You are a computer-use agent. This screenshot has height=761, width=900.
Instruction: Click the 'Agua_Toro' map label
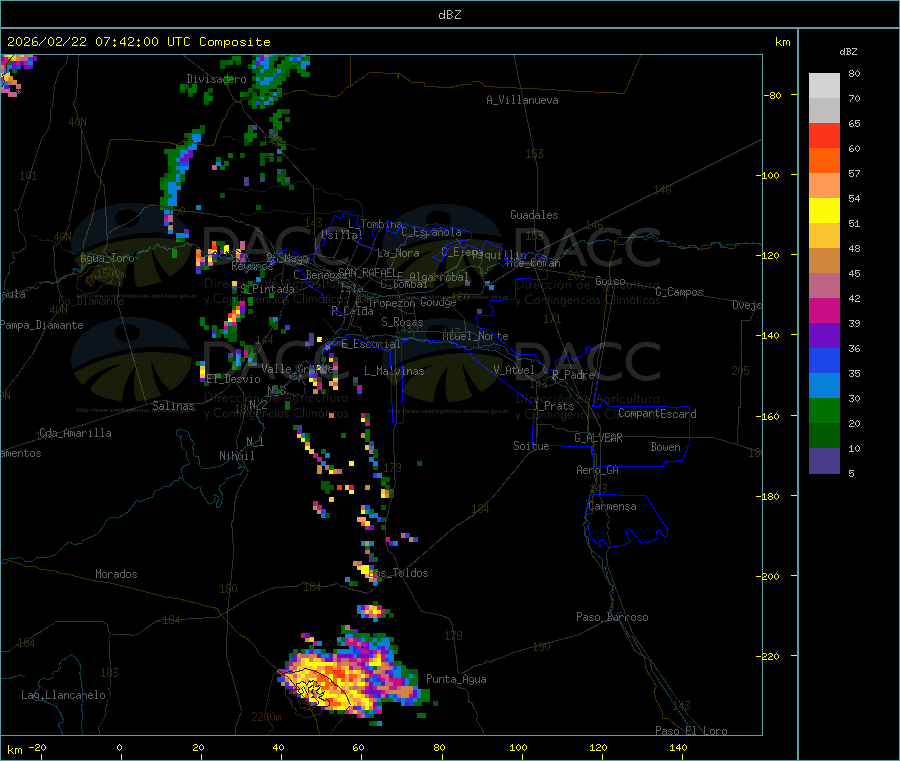(107, 258)
